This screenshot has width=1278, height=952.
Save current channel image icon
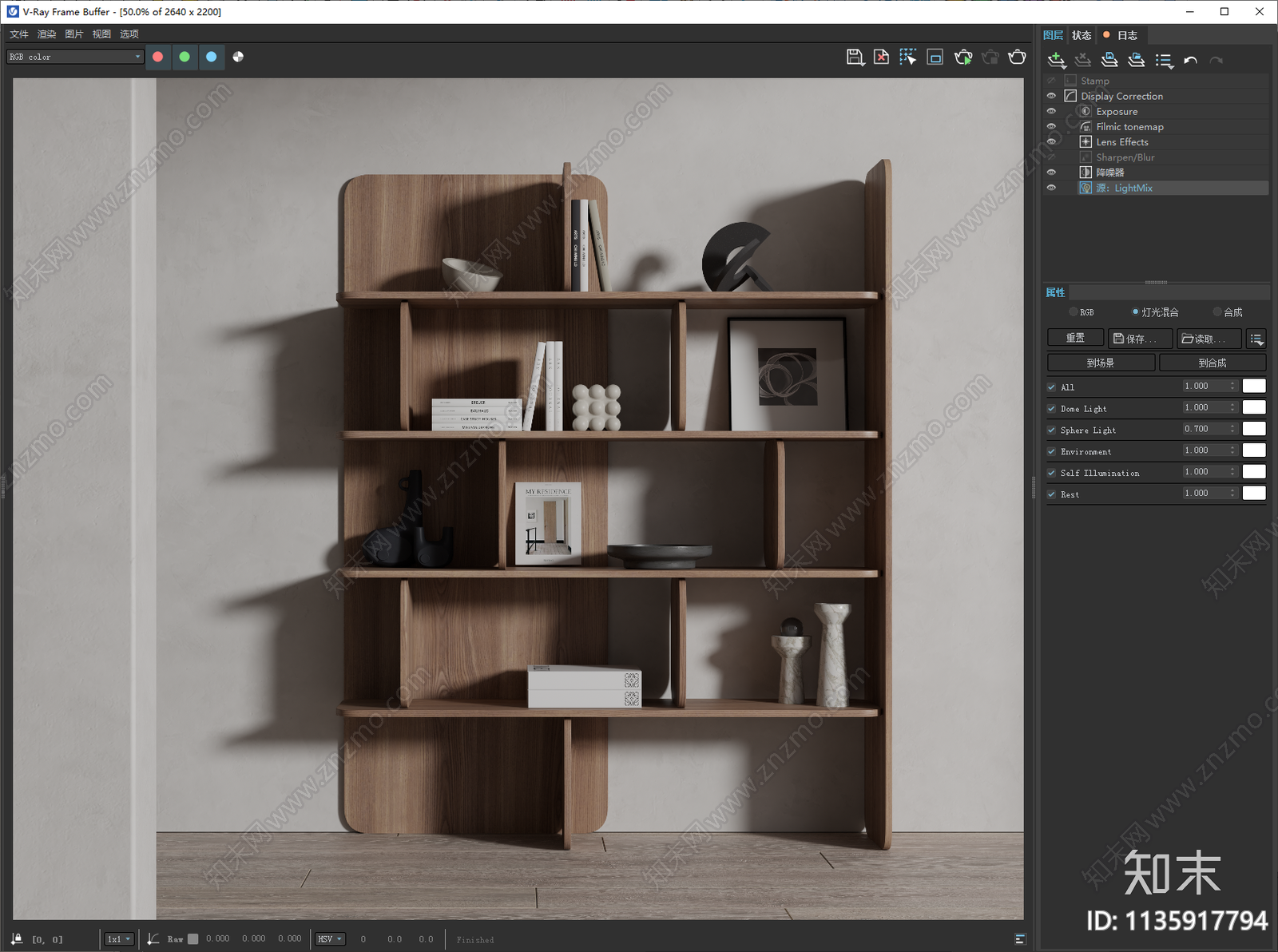(x=855, y=57)
